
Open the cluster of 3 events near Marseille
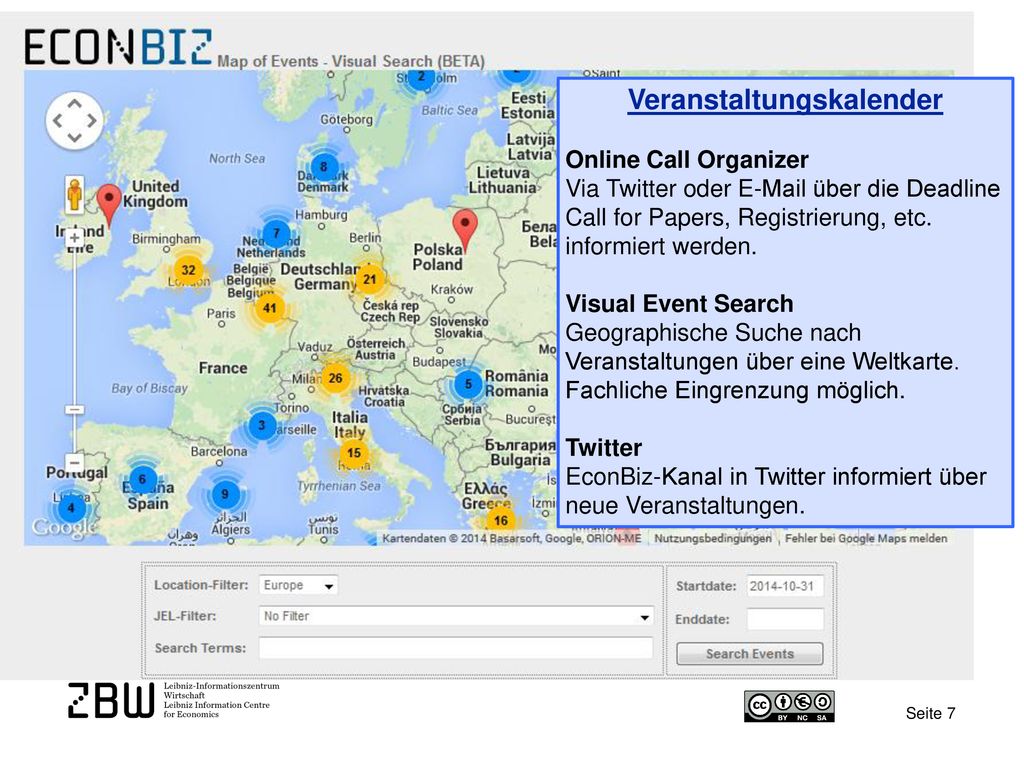pos(262,425)
